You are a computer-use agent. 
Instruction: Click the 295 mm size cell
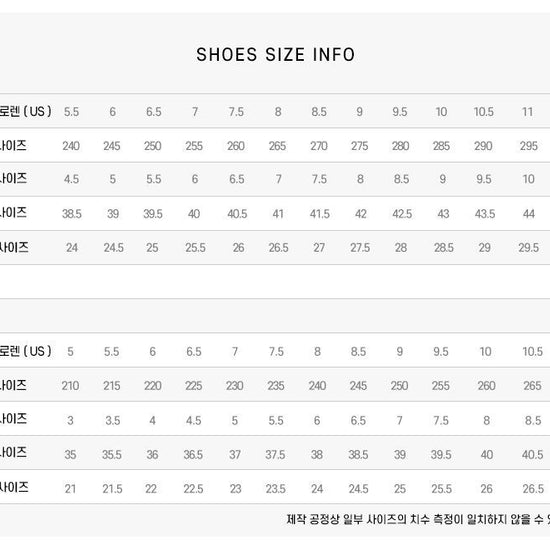529,146
